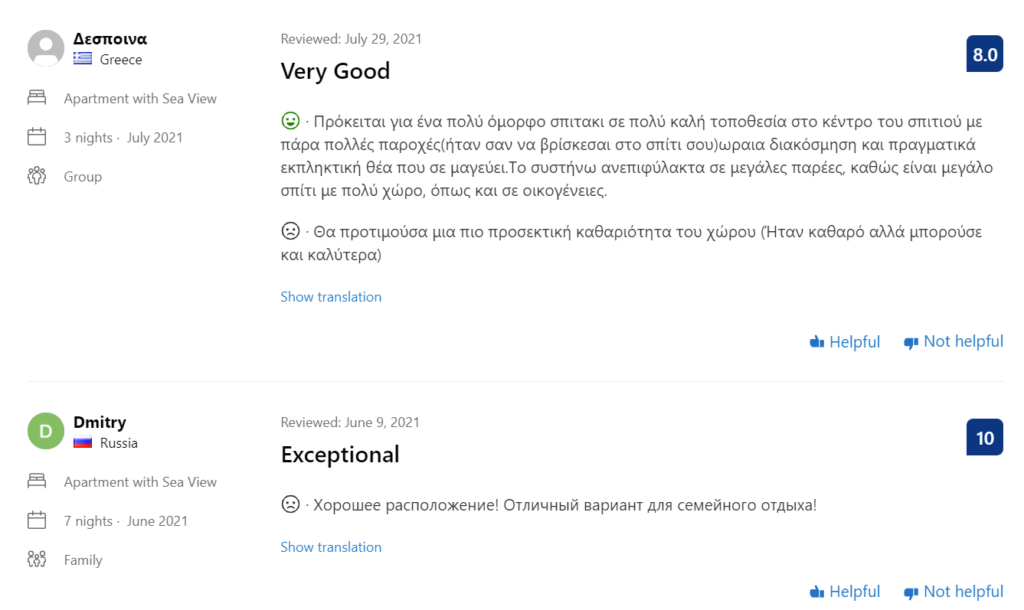Click Δεσποινα's grey profile avatar

click(x=46, y=48)
